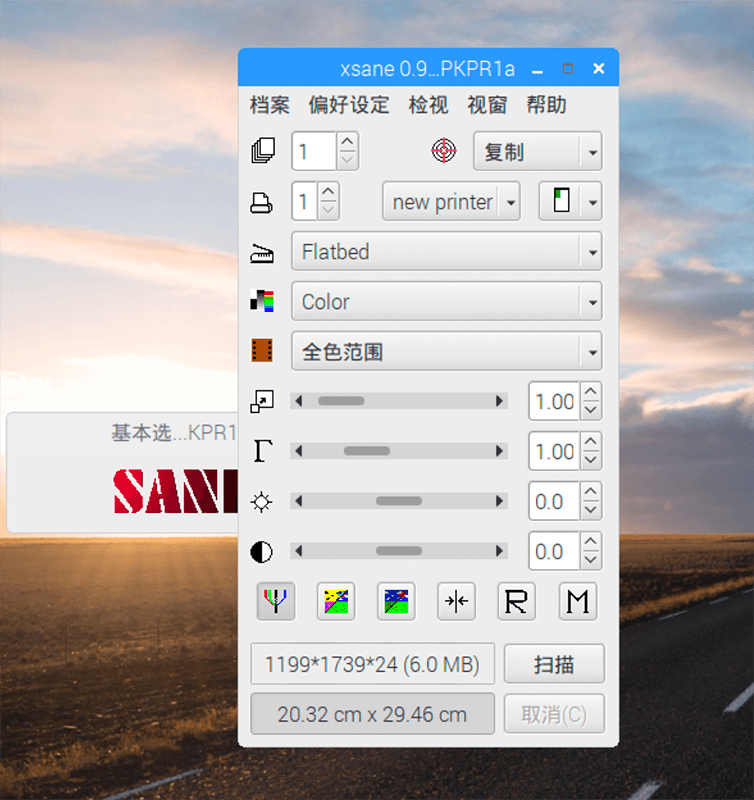This screenshot has height=800, width=754.
Task: Click the contrast slider handle
Action: click(399, 551)
